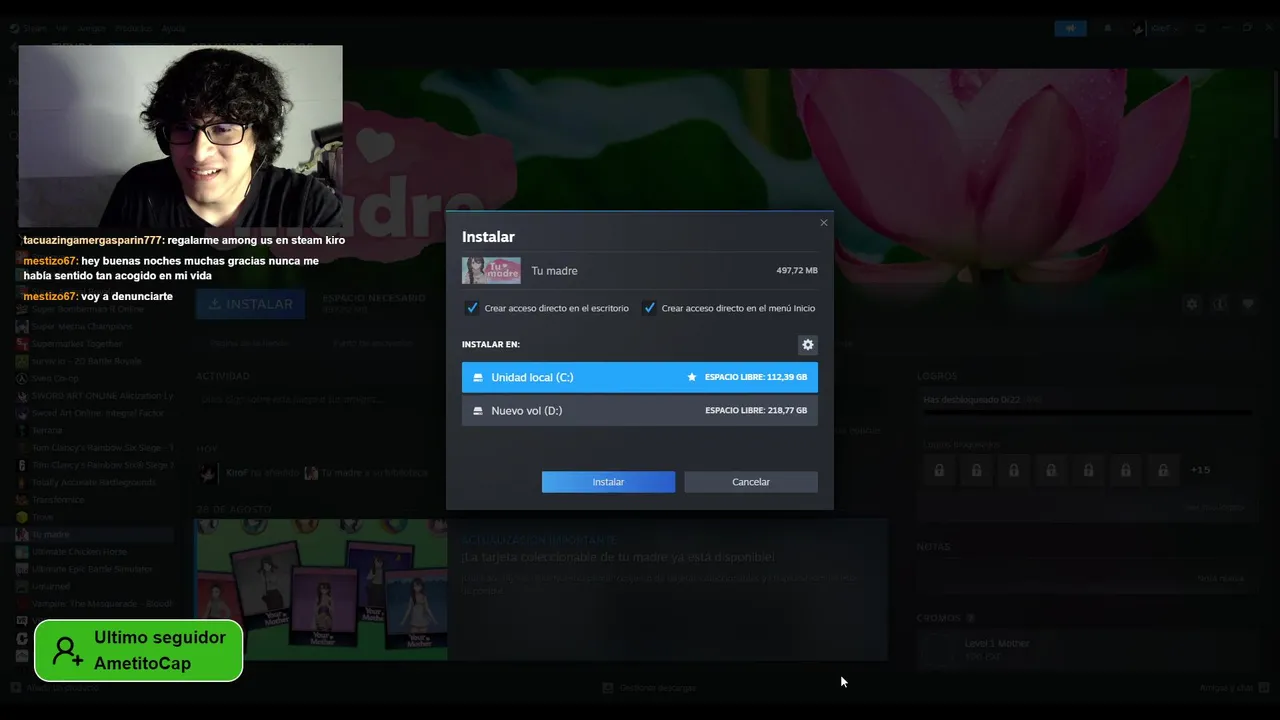Click the NOTAS section heading
Screen dimensions: 1280x720
[933, 547]
